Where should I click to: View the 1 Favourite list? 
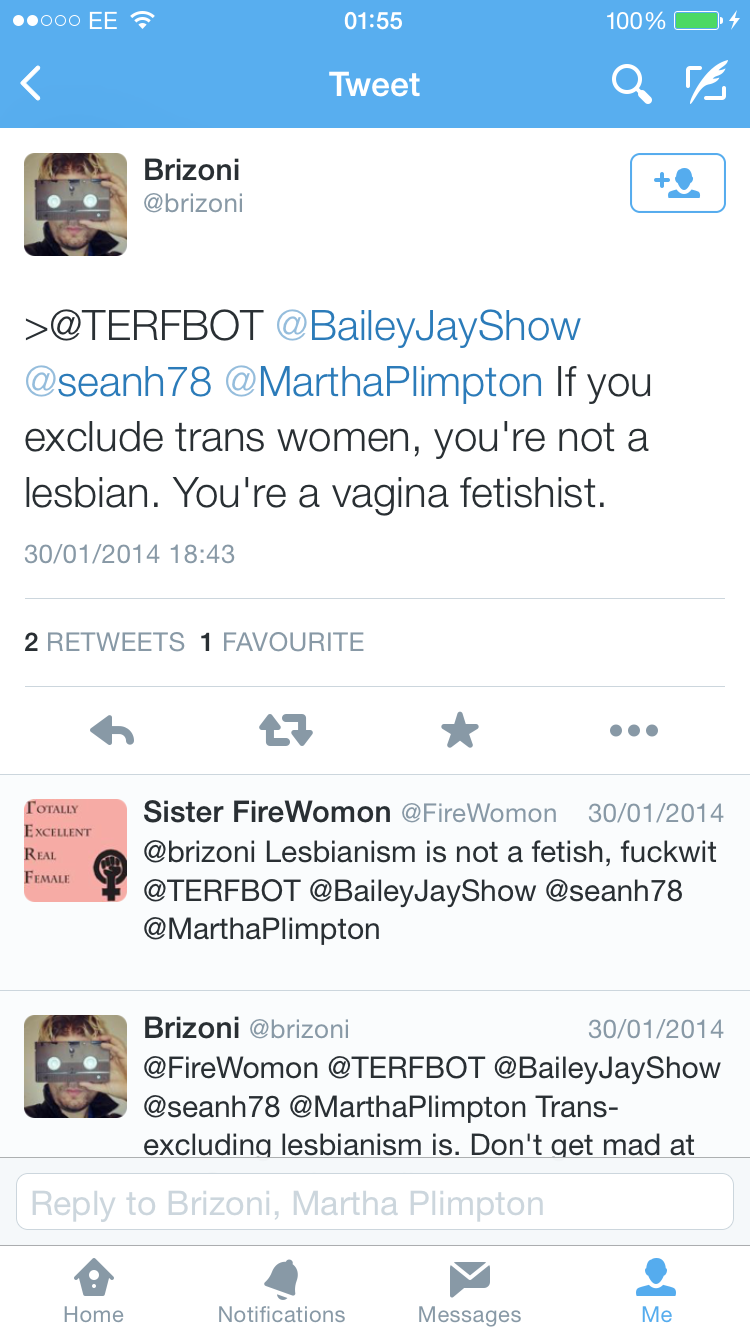click(x=282, y=642)
